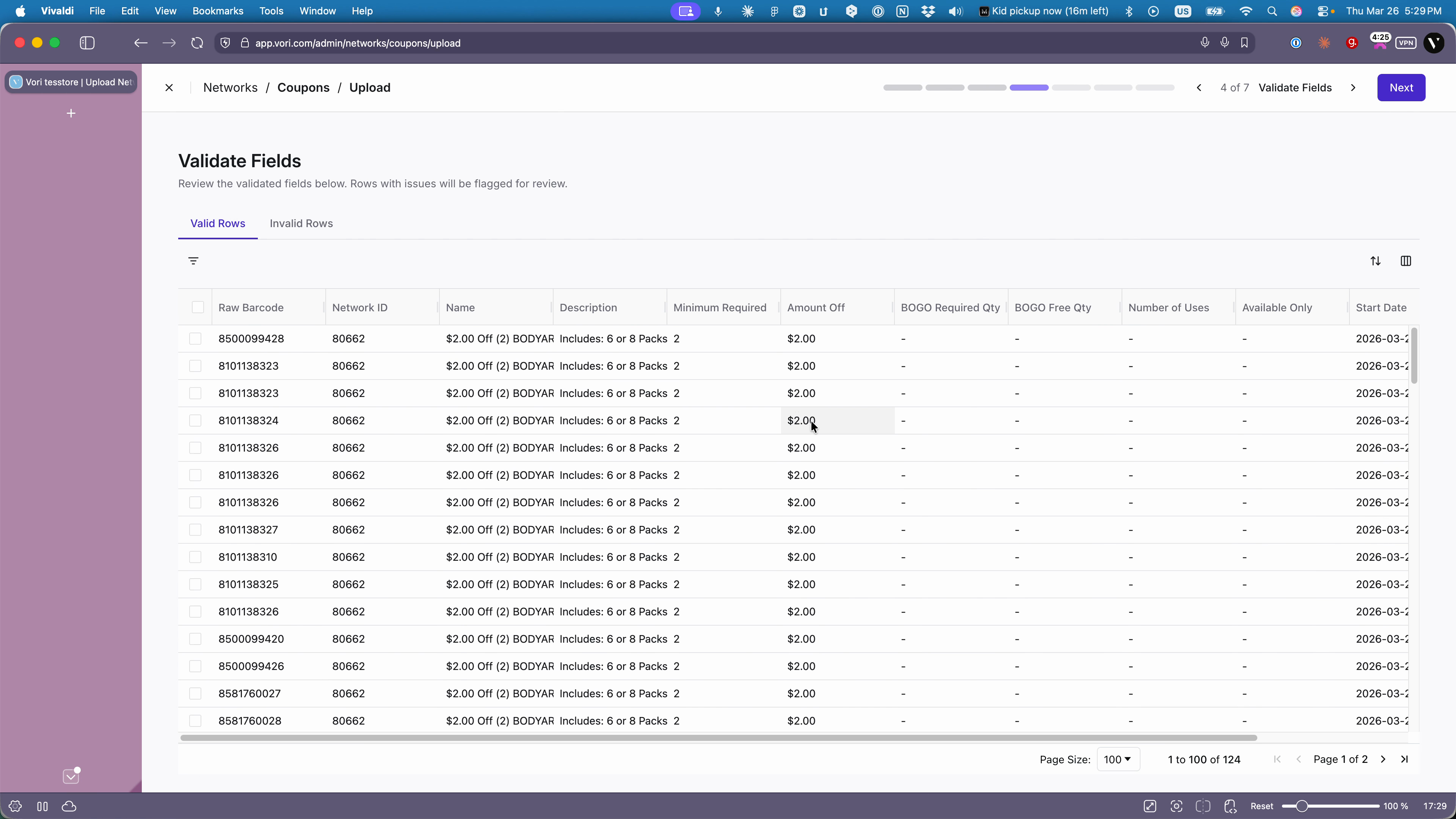Click the sort arrows icon
Viewport: 1456px width, 819px height.
[1375, 260]
